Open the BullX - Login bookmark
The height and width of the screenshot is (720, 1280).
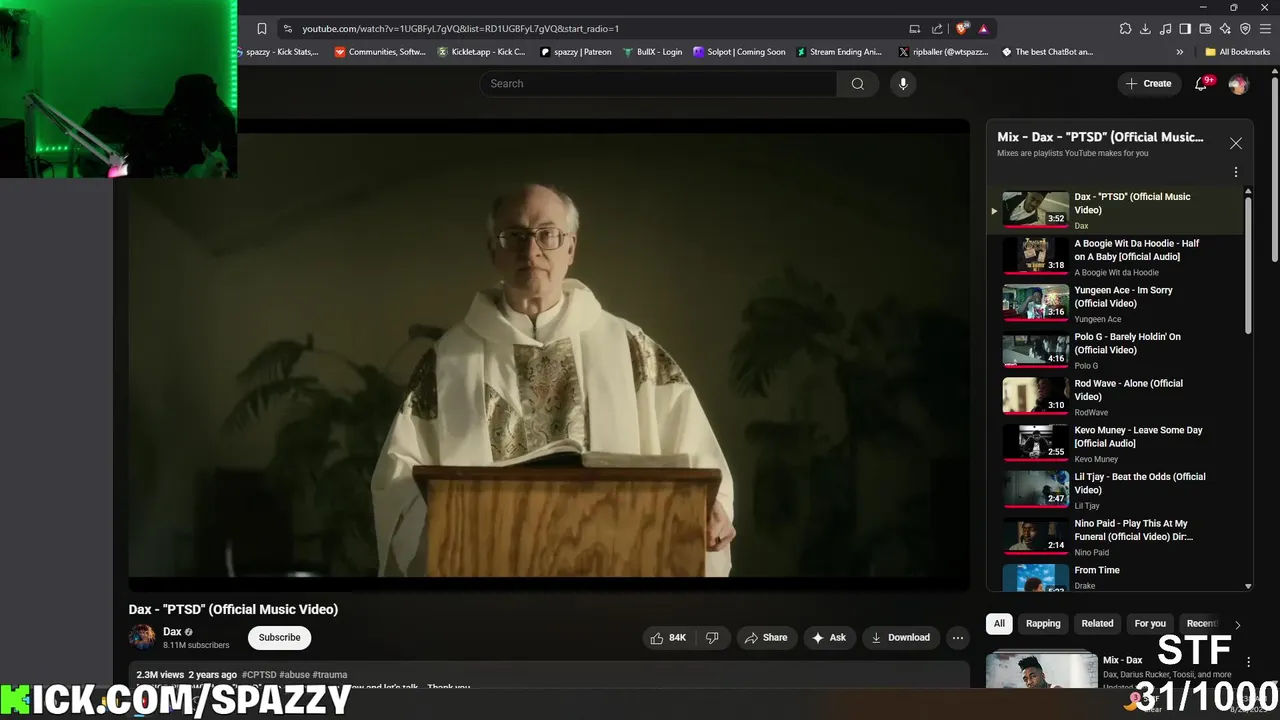[652, 52]
